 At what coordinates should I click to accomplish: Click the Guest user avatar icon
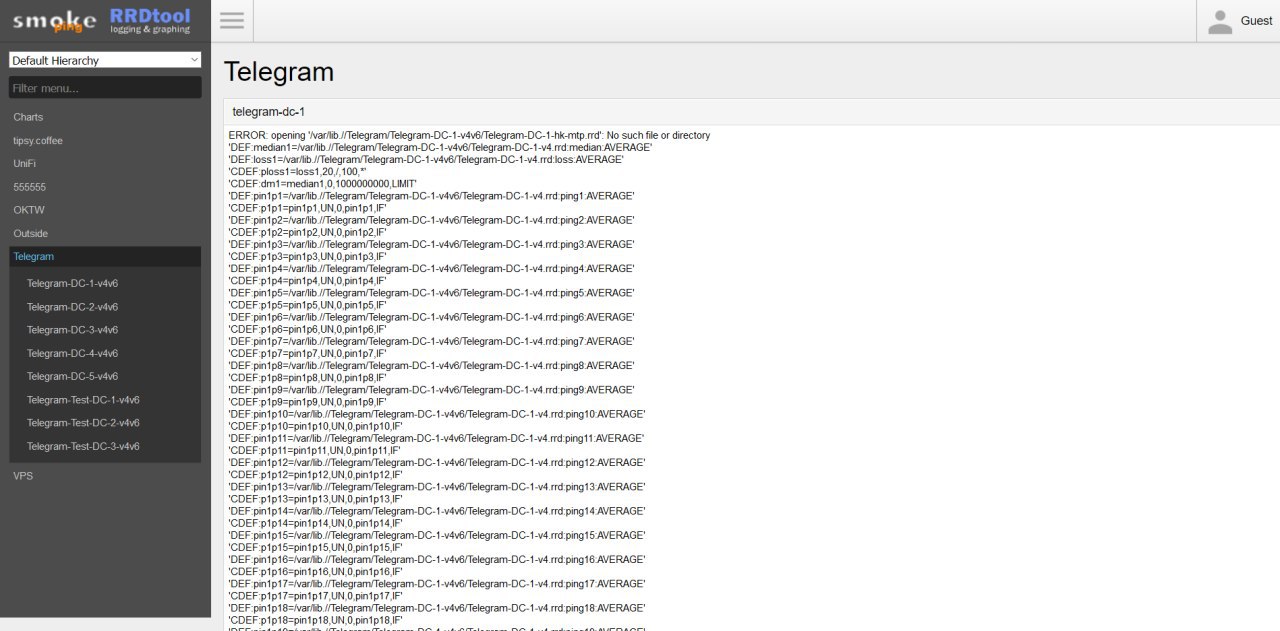click(x=1220, y=21)
